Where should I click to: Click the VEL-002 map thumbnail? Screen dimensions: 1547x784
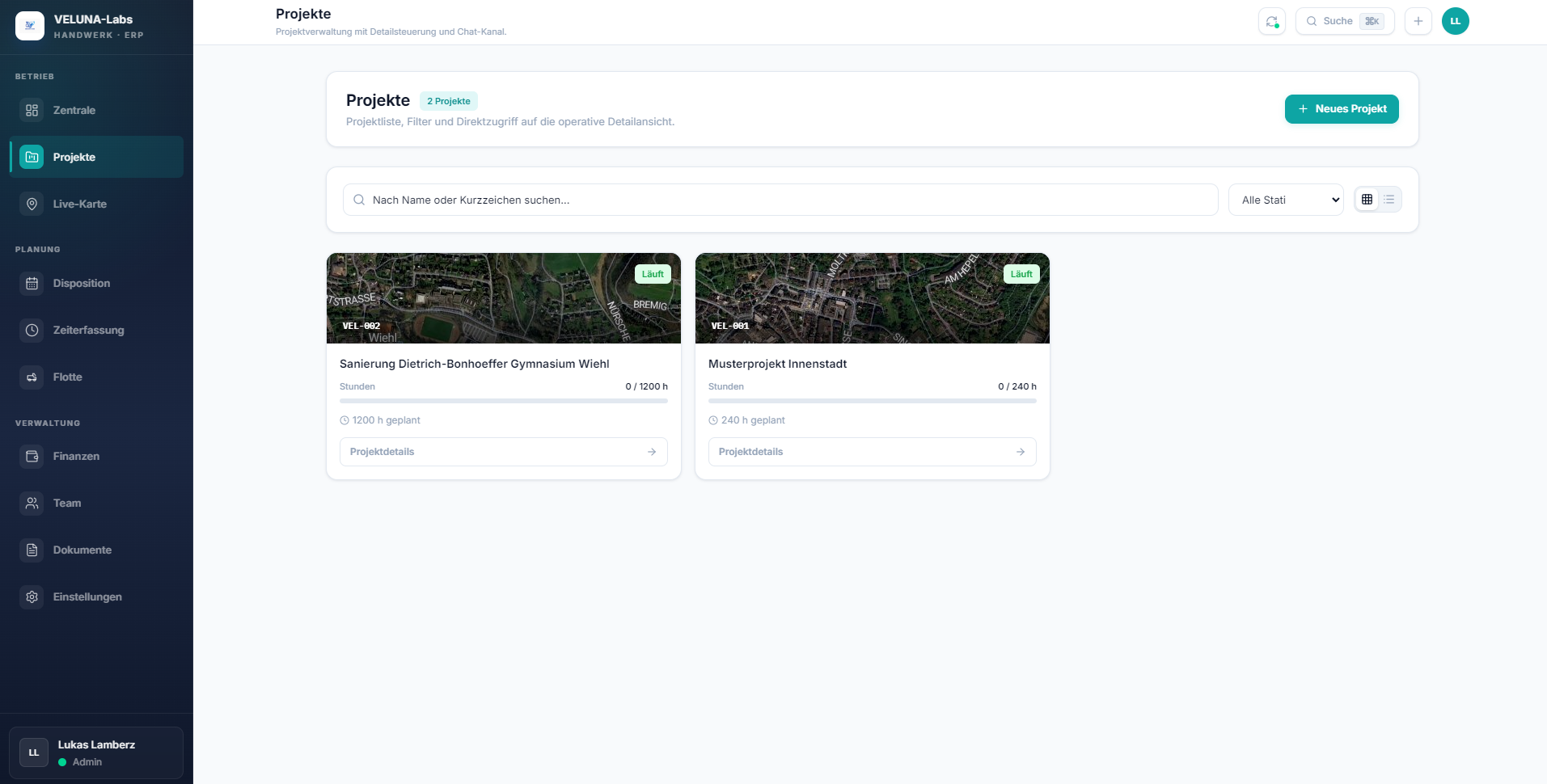click(x=503, y=298)
